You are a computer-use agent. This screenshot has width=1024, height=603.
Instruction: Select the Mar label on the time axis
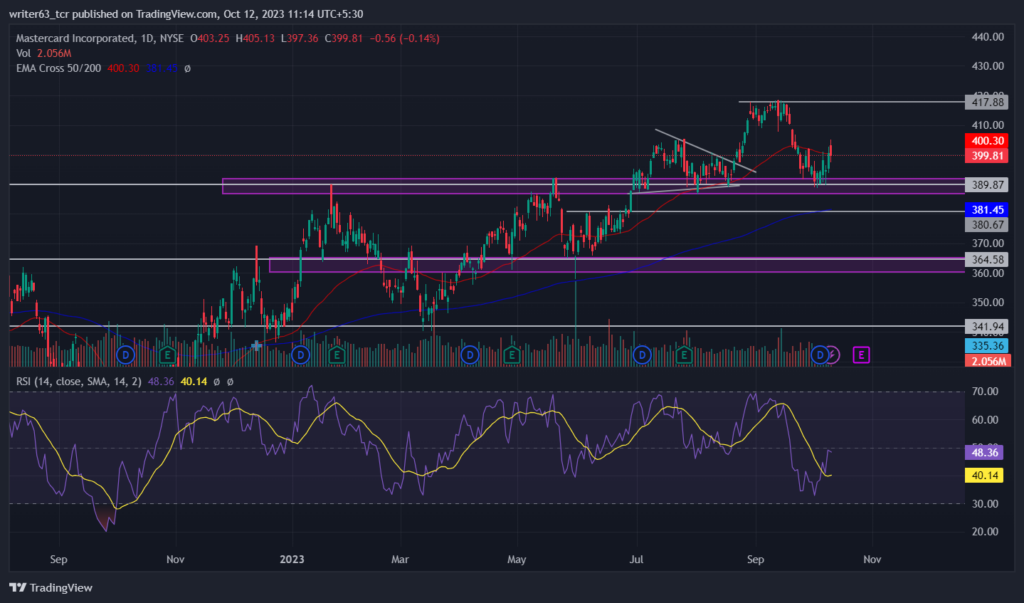(400, 559)
